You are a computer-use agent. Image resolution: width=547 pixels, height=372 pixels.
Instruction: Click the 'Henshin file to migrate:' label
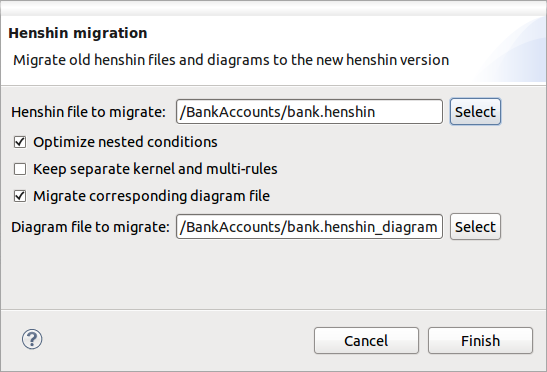coord(89,112)
